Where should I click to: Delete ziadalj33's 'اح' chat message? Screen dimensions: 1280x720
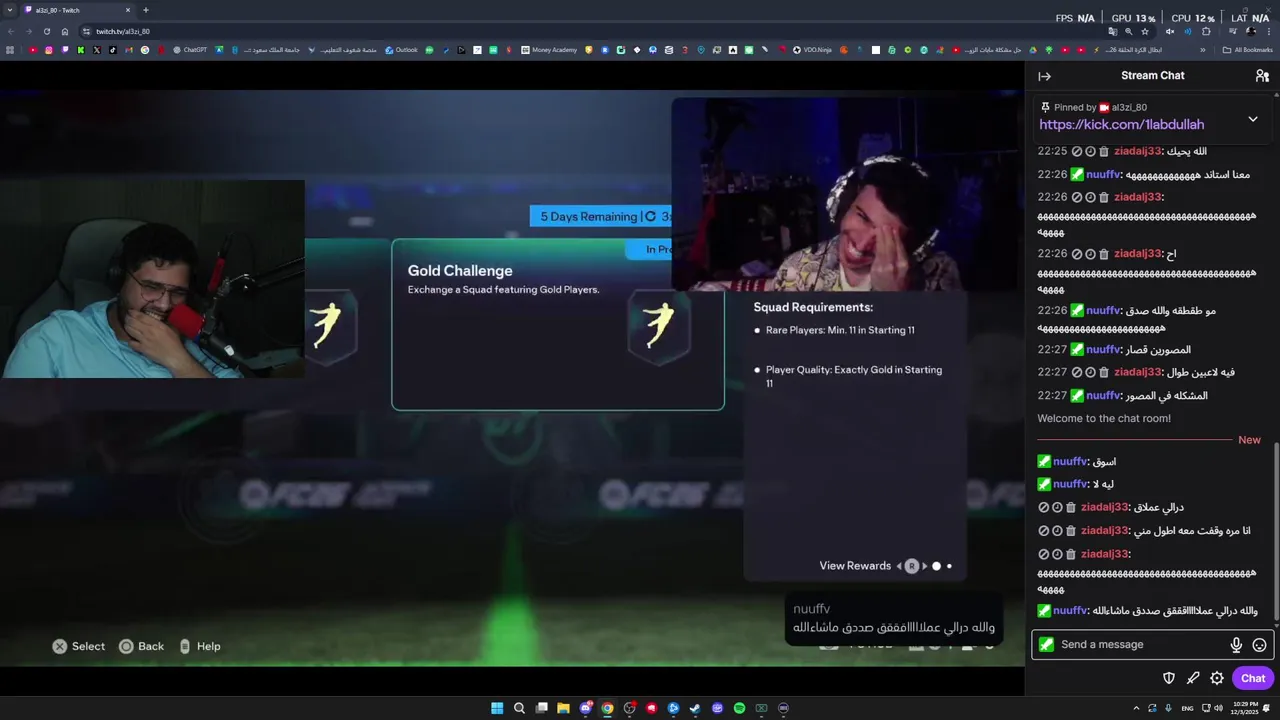pos(1104,254)
